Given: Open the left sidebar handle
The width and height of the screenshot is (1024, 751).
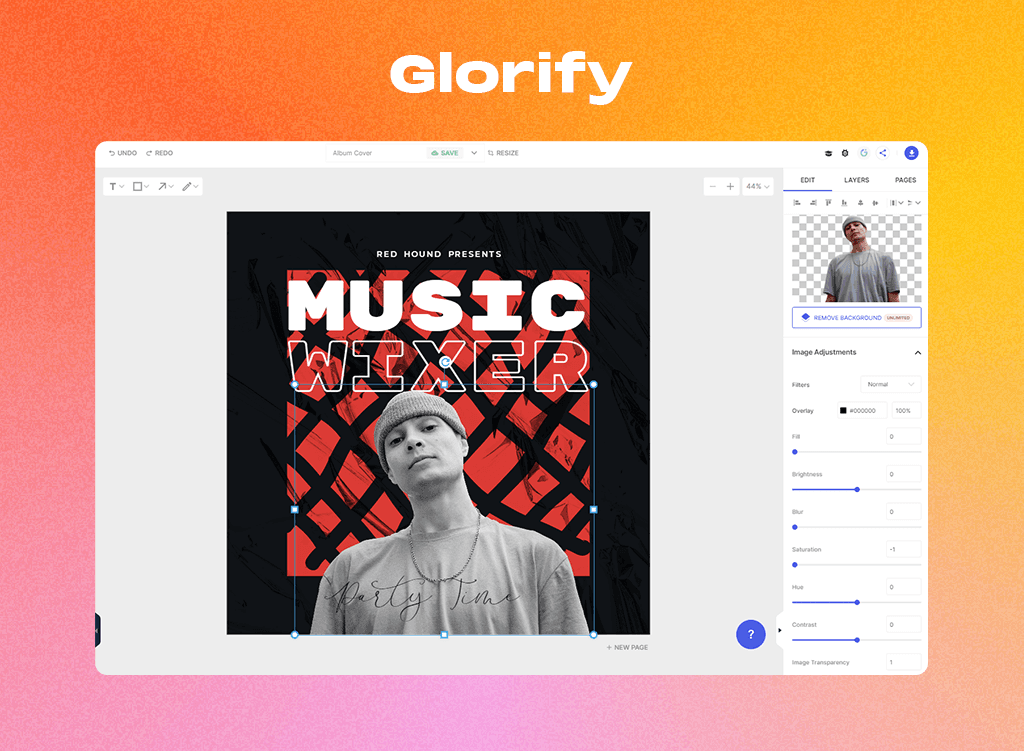Looking at the screenshot, I should 98,630.
